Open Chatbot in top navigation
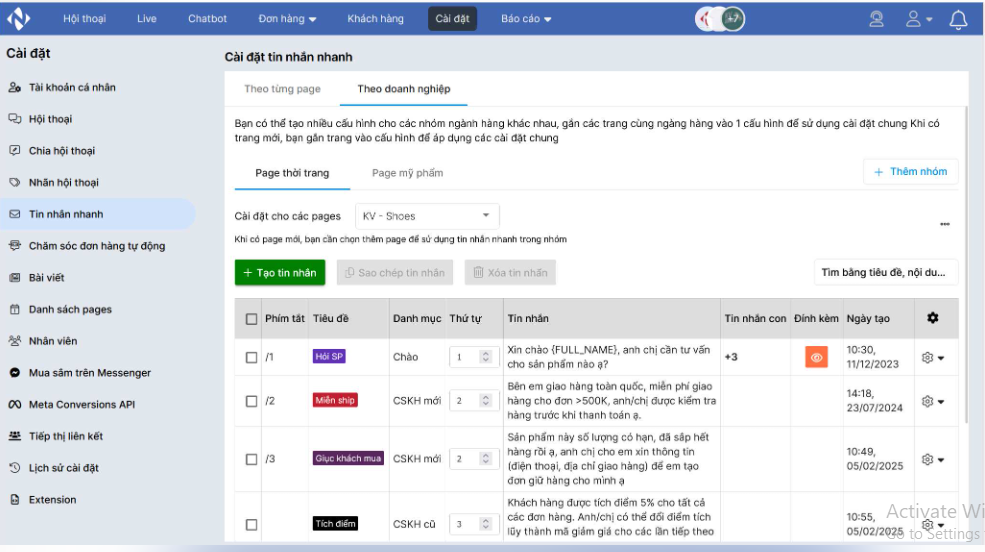This screenshot has height=552, width=985. click(x=207, y=19)
